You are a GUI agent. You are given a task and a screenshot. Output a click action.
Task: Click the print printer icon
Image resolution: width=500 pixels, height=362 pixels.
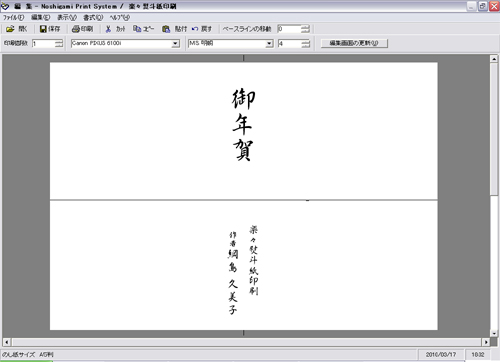(76, 29)
